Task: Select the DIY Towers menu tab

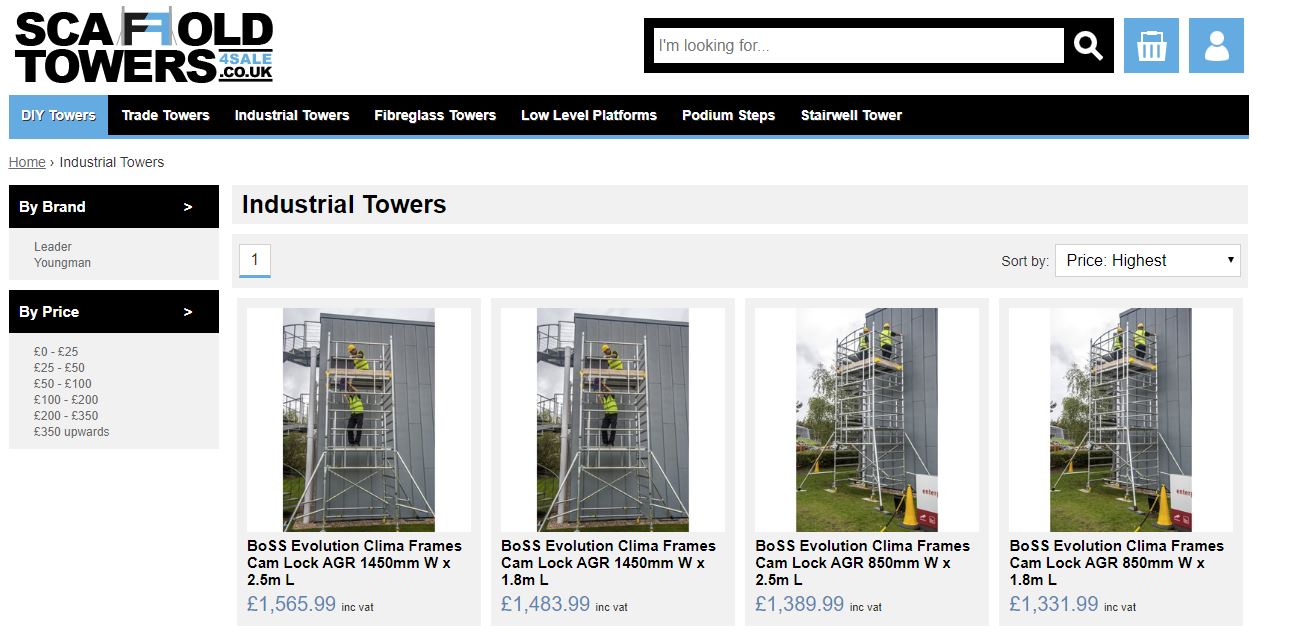Action: 58,115
